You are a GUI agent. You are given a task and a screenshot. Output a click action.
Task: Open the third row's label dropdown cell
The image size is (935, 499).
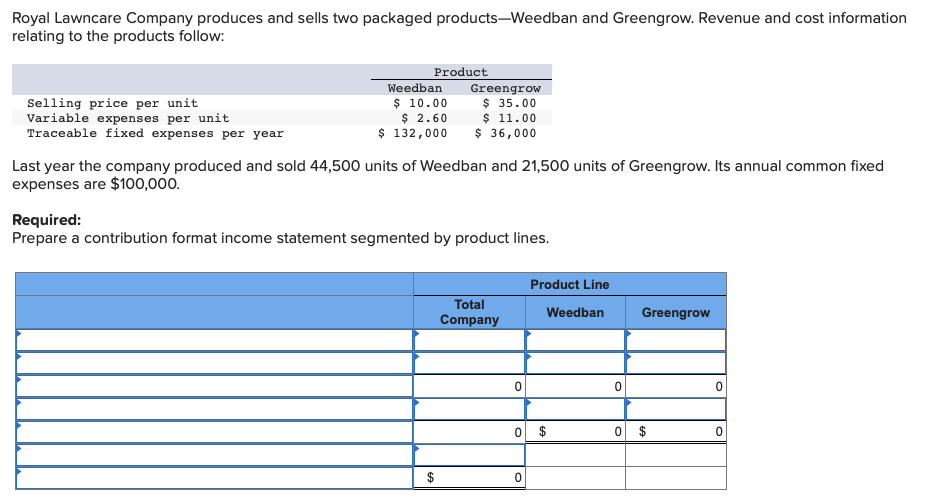click(215, 386)
